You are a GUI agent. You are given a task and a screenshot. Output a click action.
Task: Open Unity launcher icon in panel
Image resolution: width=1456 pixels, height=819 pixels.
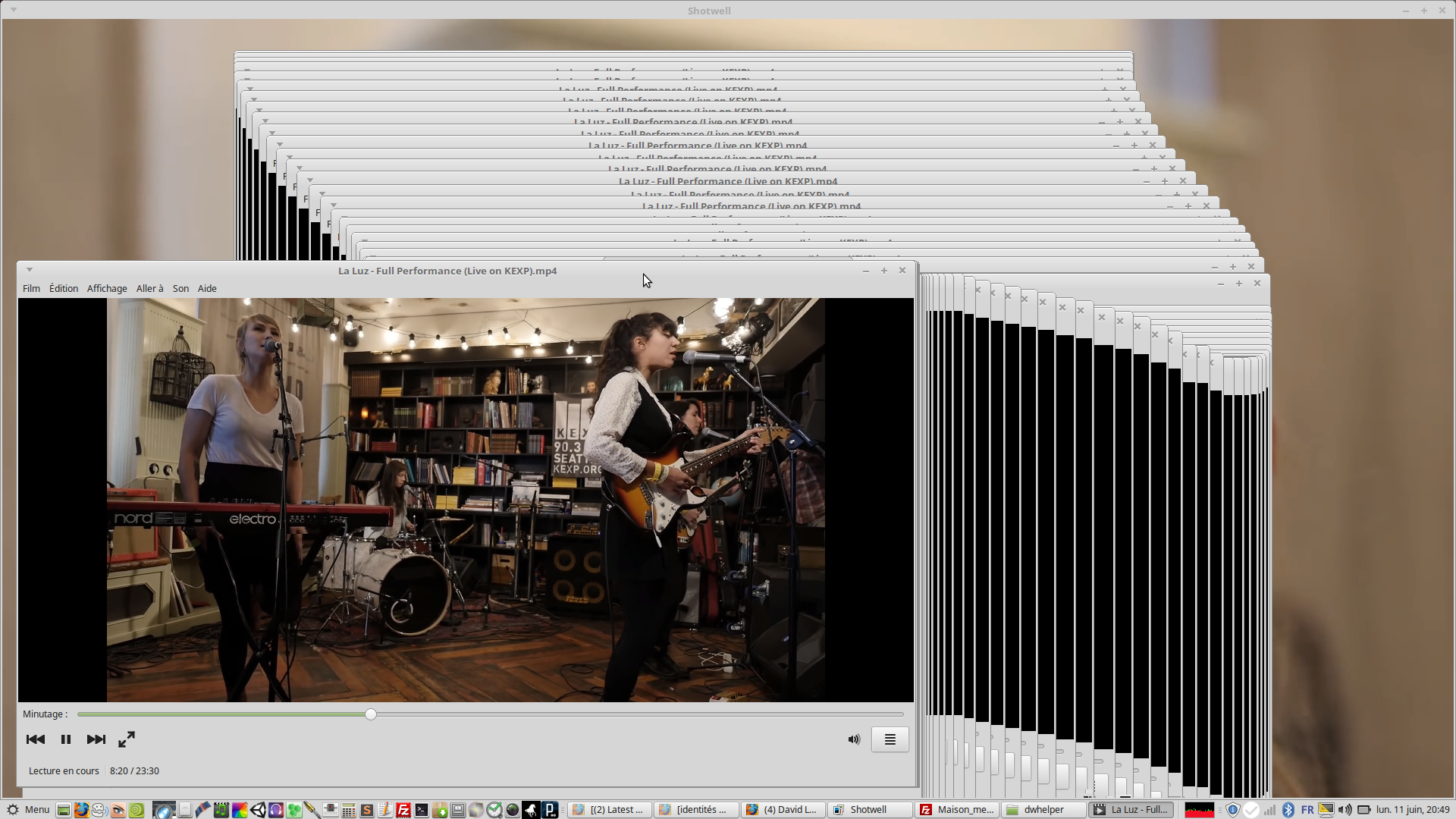258,810
